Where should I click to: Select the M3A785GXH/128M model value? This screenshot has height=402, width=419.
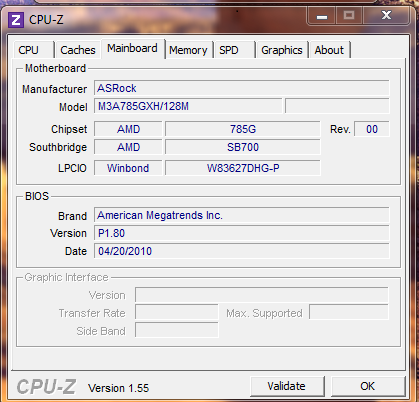[188, 106]
